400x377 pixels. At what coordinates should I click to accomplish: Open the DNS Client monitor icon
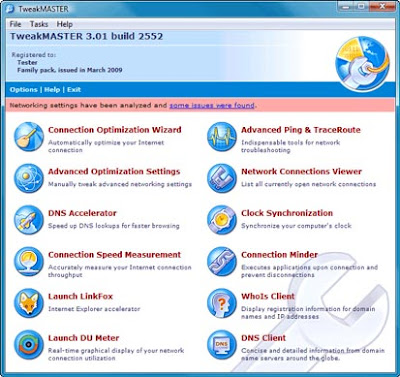(222, 345)
